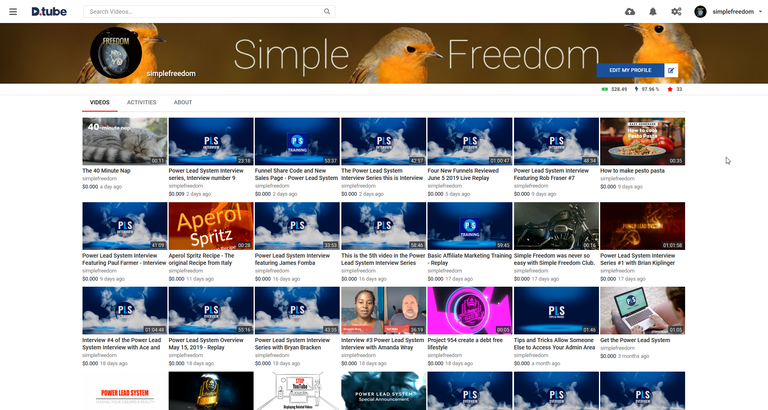This screenshot has height=410, width=768.
Task: Open interview featuring James Fomba title
Action: pyautogui.click(x=292, y=259)
